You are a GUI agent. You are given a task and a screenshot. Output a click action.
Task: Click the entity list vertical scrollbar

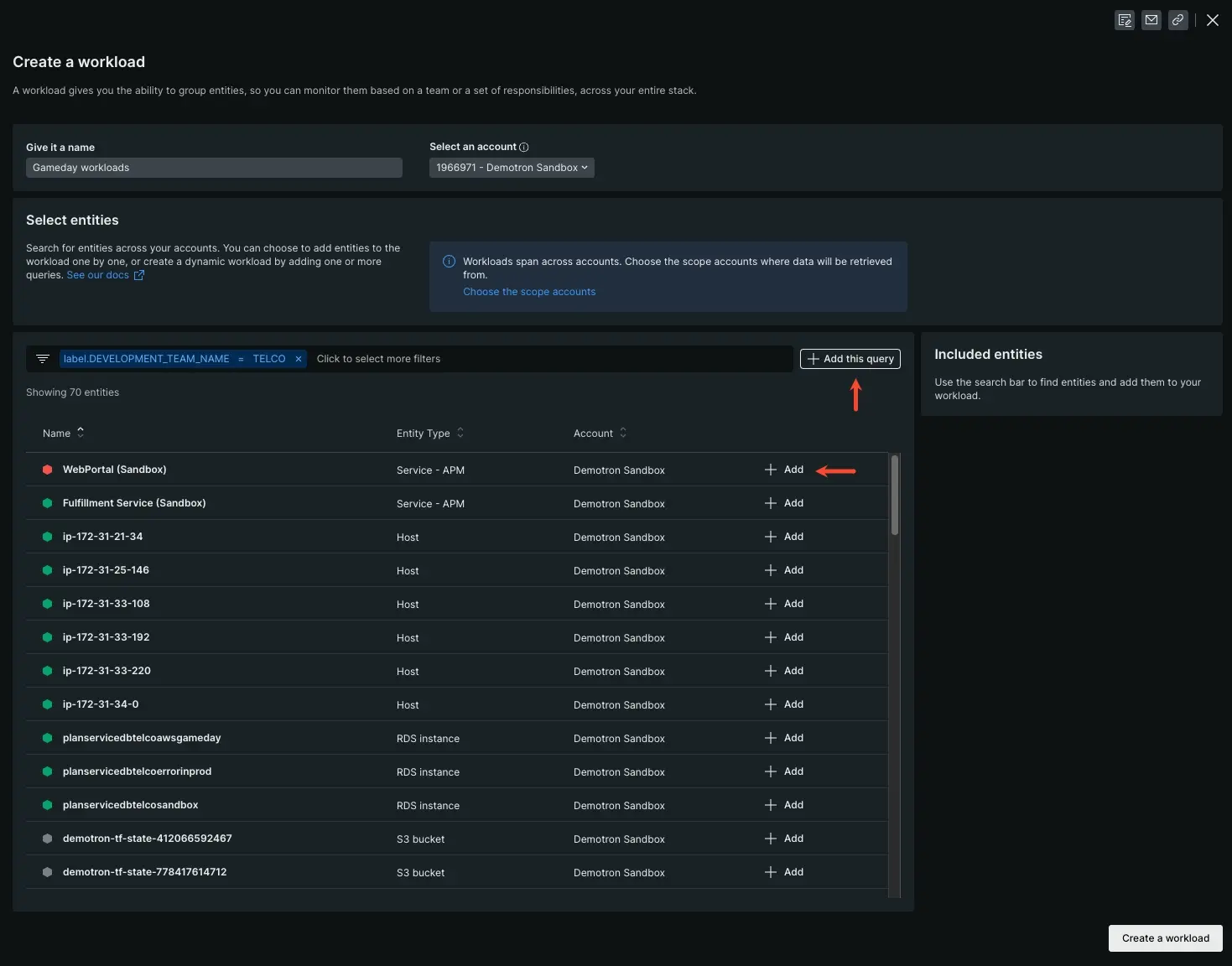click(895, 495)
